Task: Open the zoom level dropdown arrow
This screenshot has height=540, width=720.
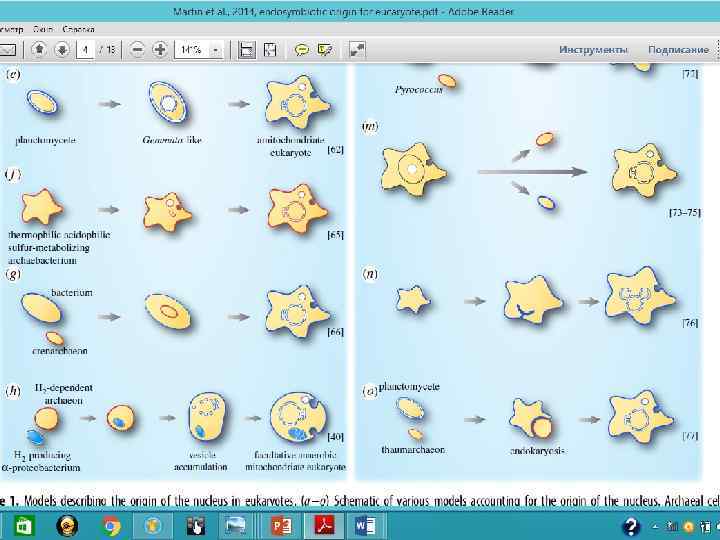Action: click(x=216, y=50)
